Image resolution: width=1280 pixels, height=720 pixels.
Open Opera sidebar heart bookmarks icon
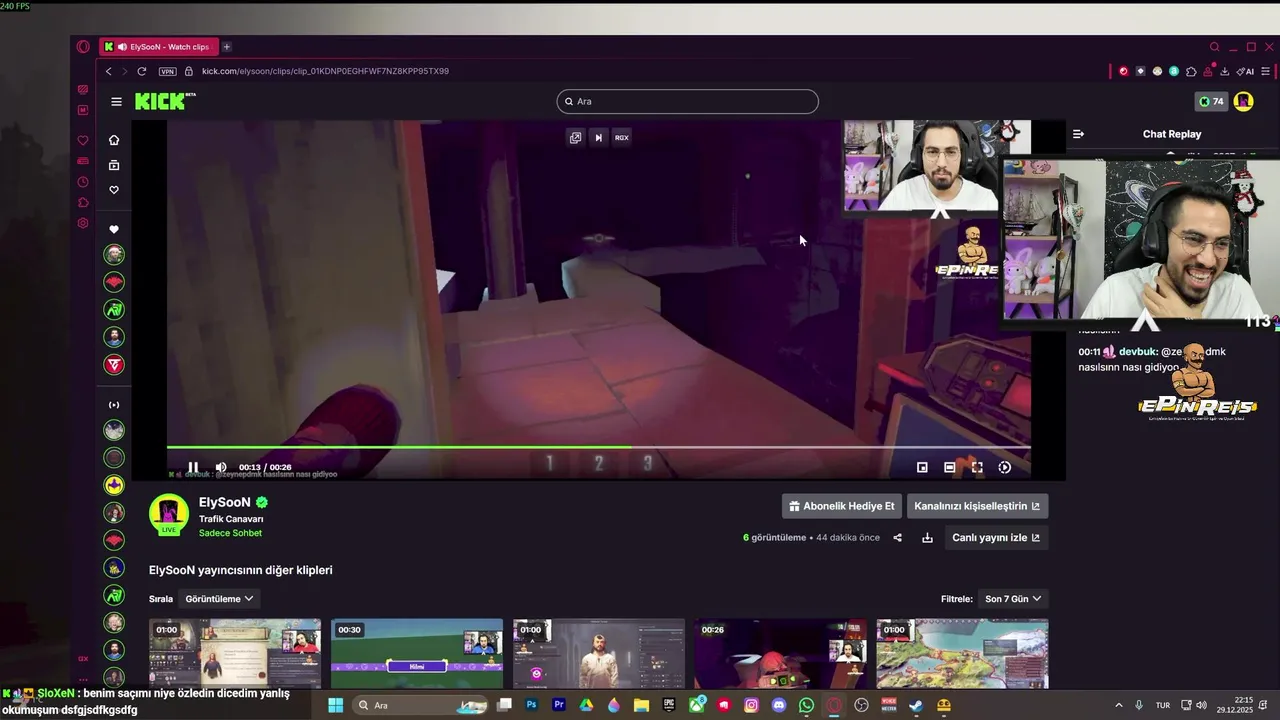click(x=83, y=141)
